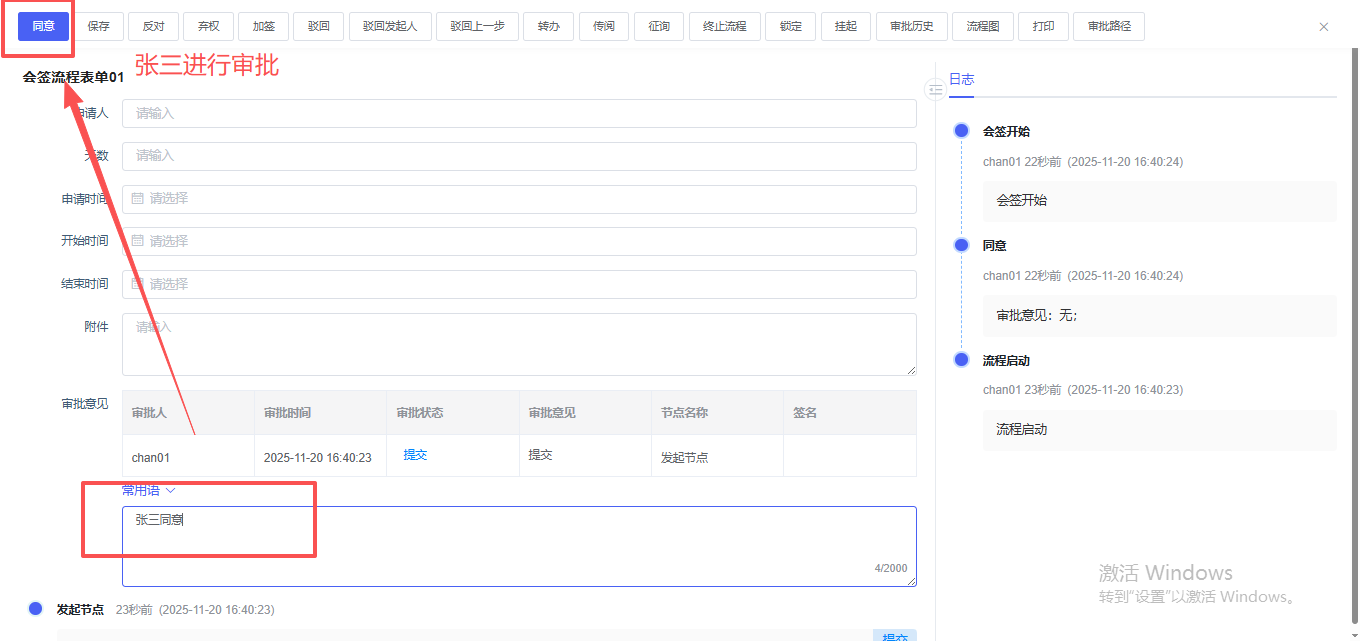Click the calendar icon in 申请时间 field
The image size is (1360, 641).
(138, 199)
